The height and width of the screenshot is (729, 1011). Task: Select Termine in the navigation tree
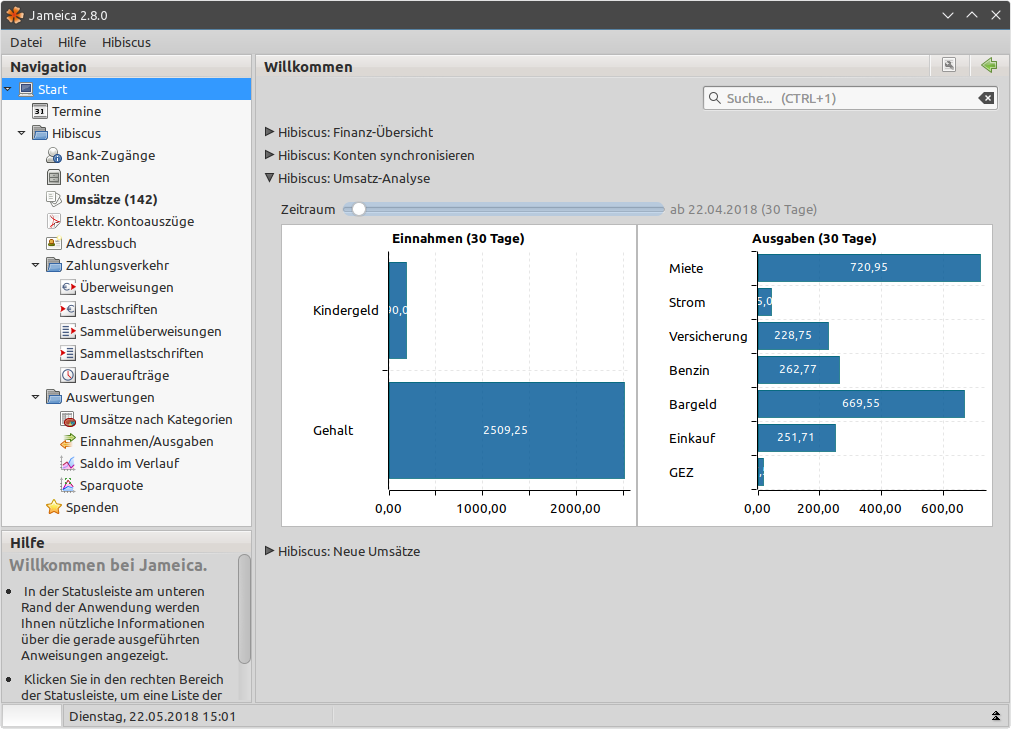click(77, 111)
